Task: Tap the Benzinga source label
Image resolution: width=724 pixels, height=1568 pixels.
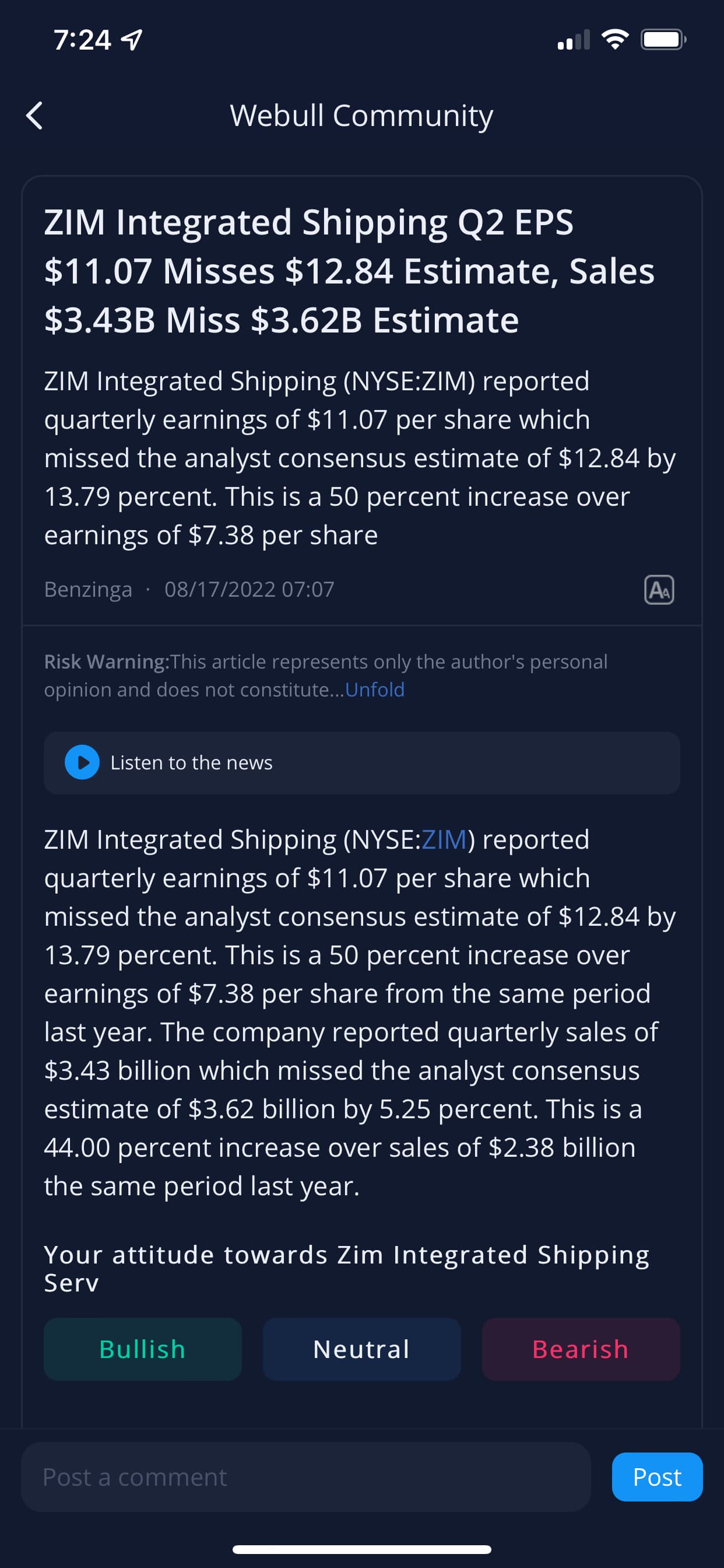Action: click(88, 589)
